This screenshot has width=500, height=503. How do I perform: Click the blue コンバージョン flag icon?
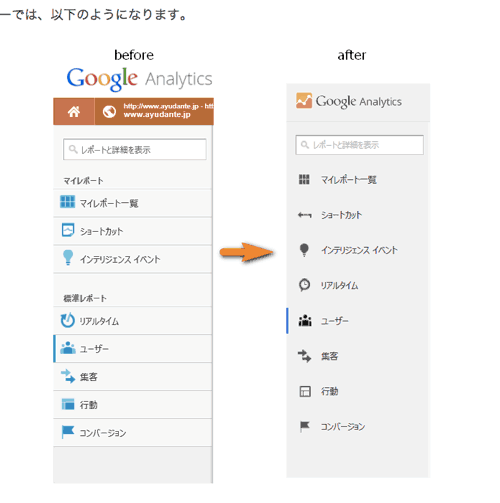68,432
